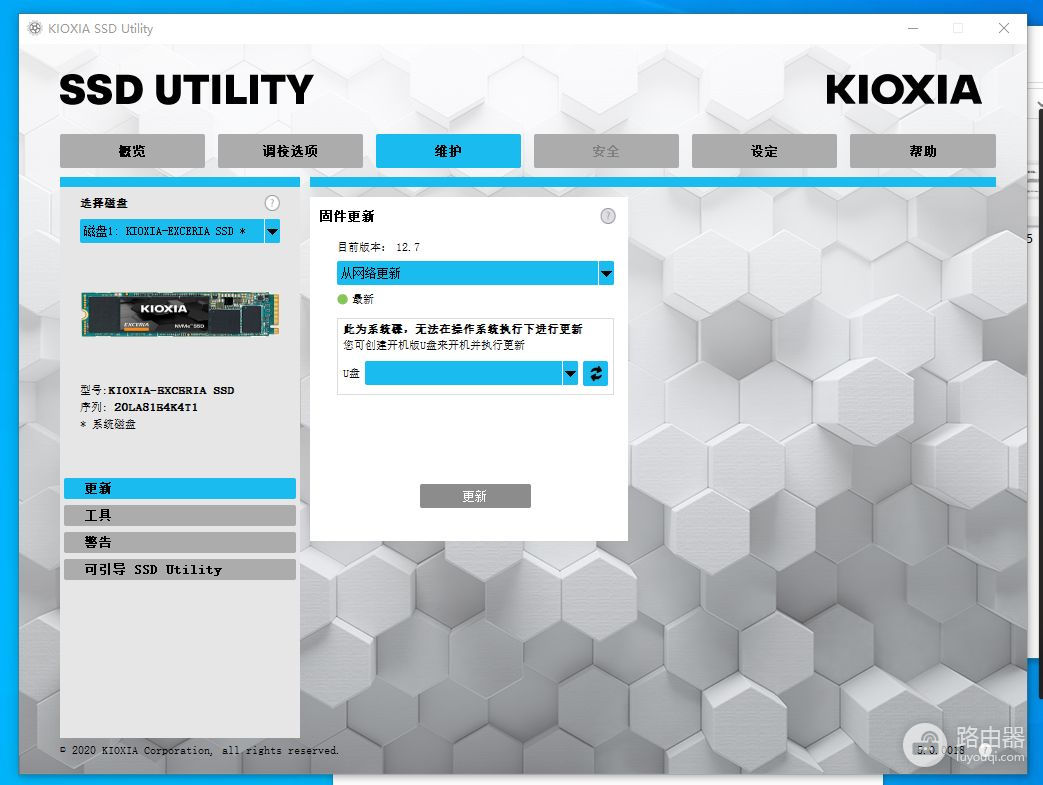Expand the U盘 dropdown arrow

(570, 373)
